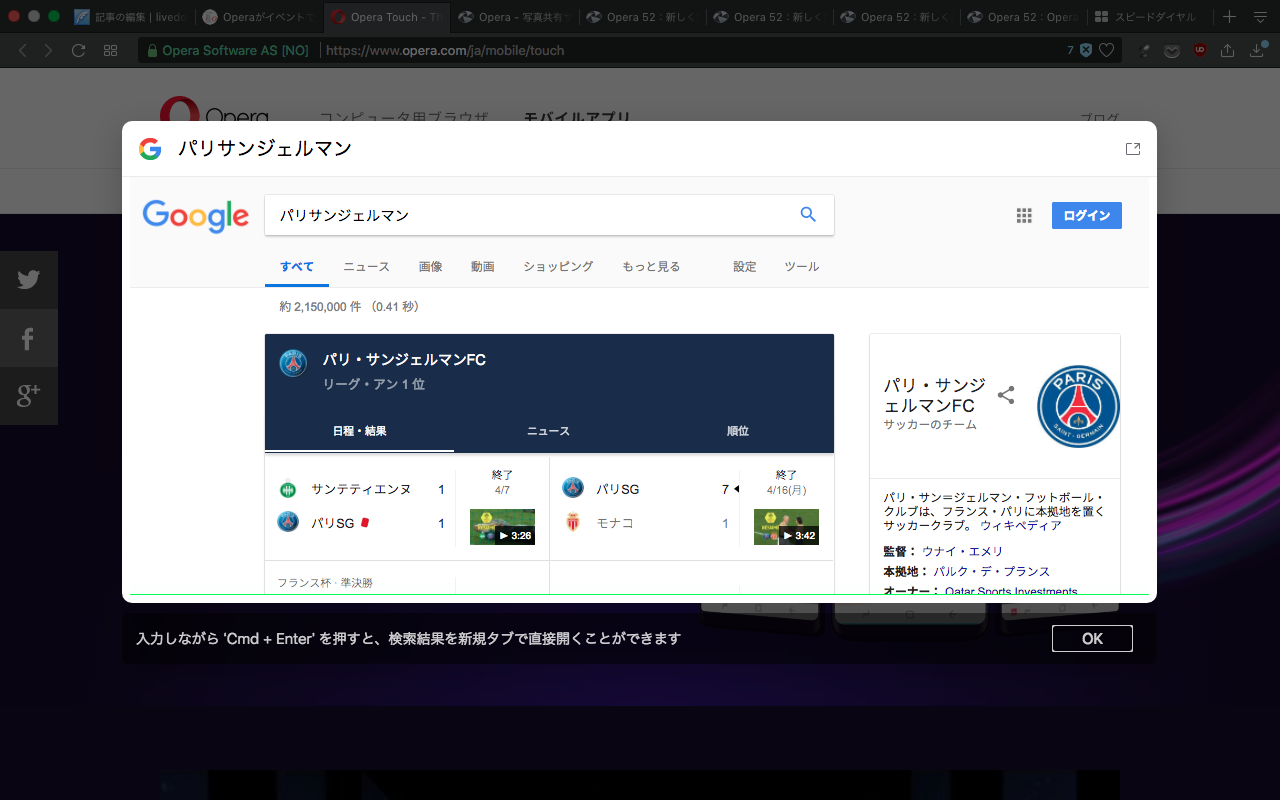
Task: Select the ニュース search tab
Action: click(x=366, y=267)
